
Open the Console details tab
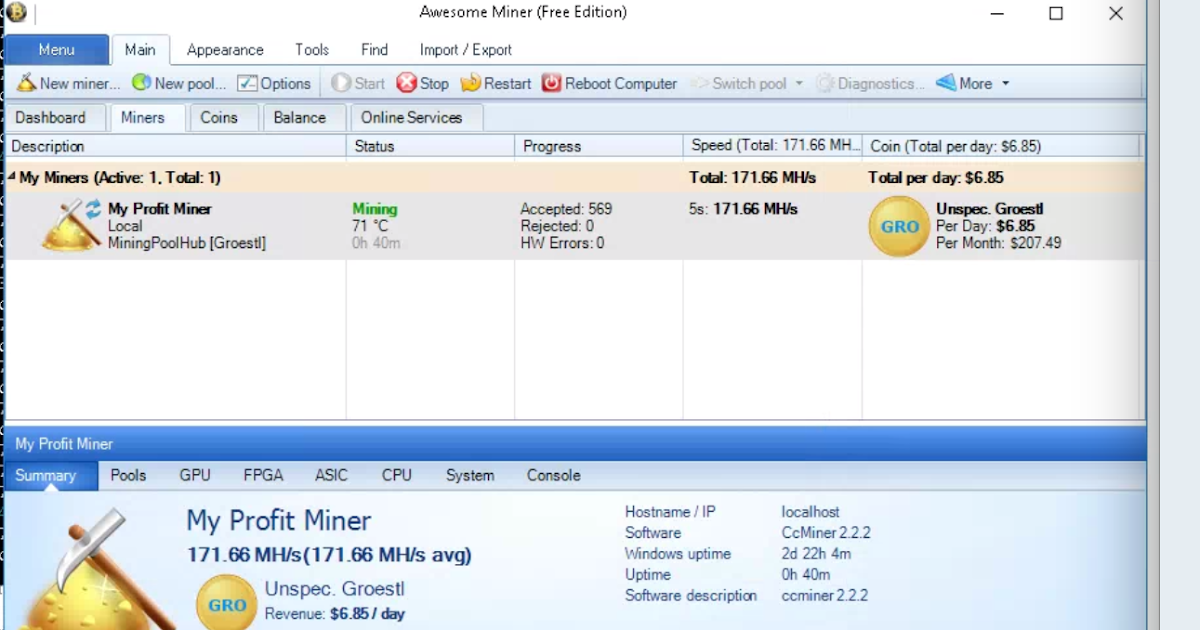tap(554, 476)
